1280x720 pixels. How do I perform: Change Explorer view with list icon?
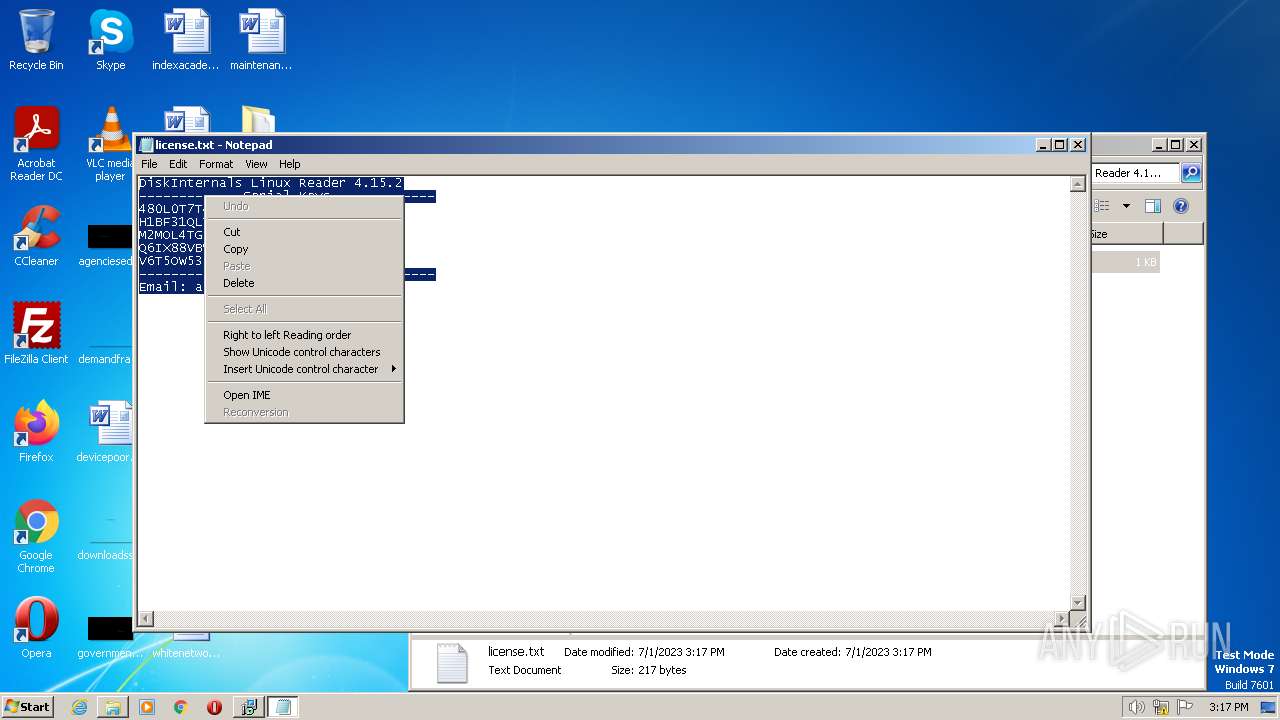pos(1102,206)
